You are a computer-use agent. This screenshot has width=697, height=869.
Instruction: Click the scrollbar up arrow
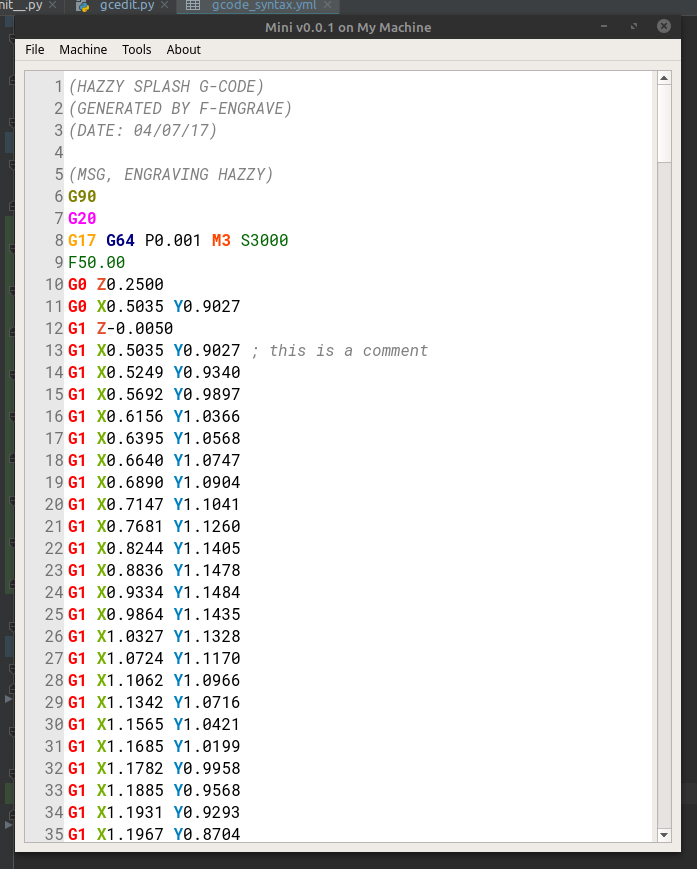[x=664, y=78]
